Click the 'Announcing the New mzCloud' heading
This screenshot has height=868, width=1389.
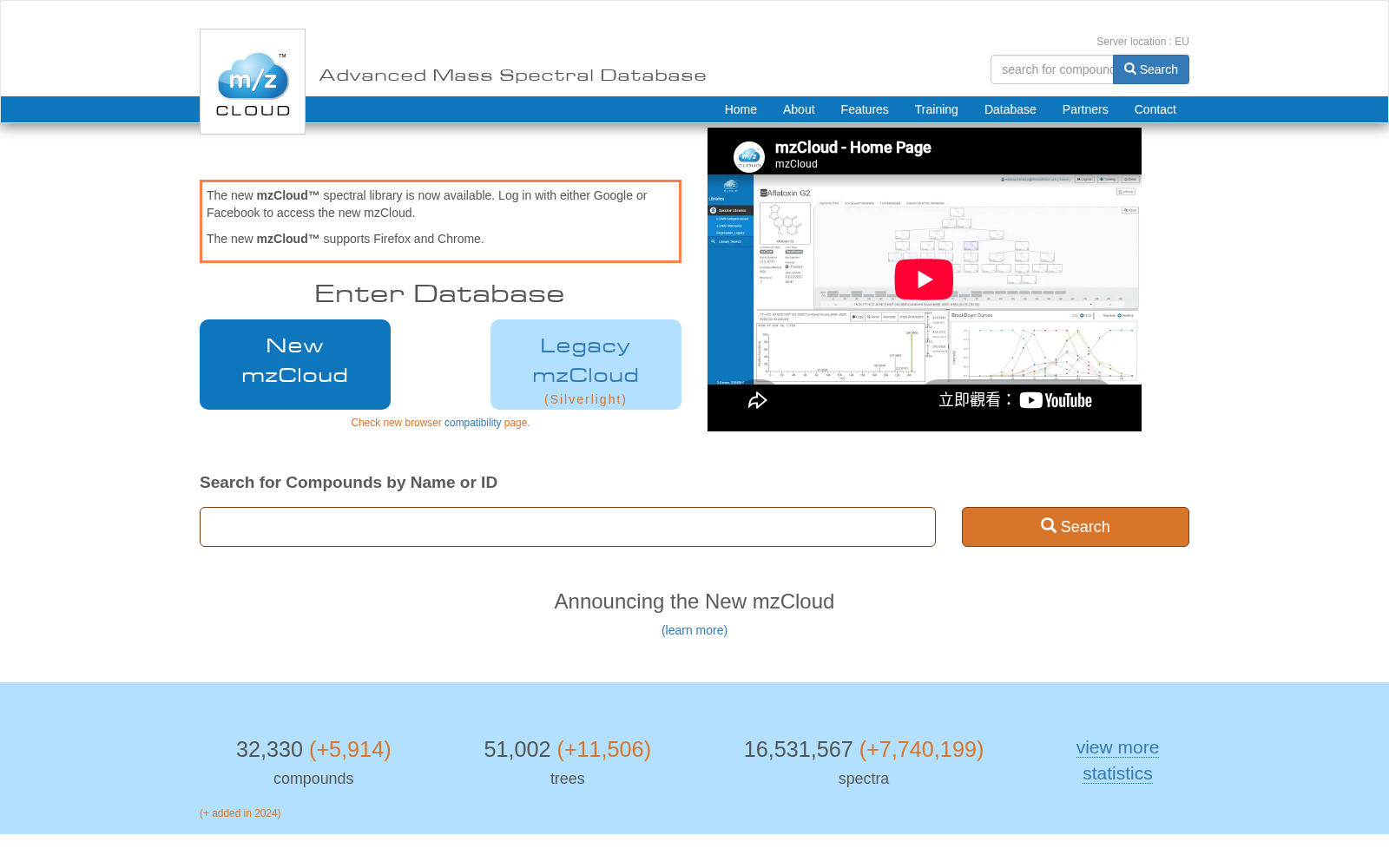click(x=694, y=602)
